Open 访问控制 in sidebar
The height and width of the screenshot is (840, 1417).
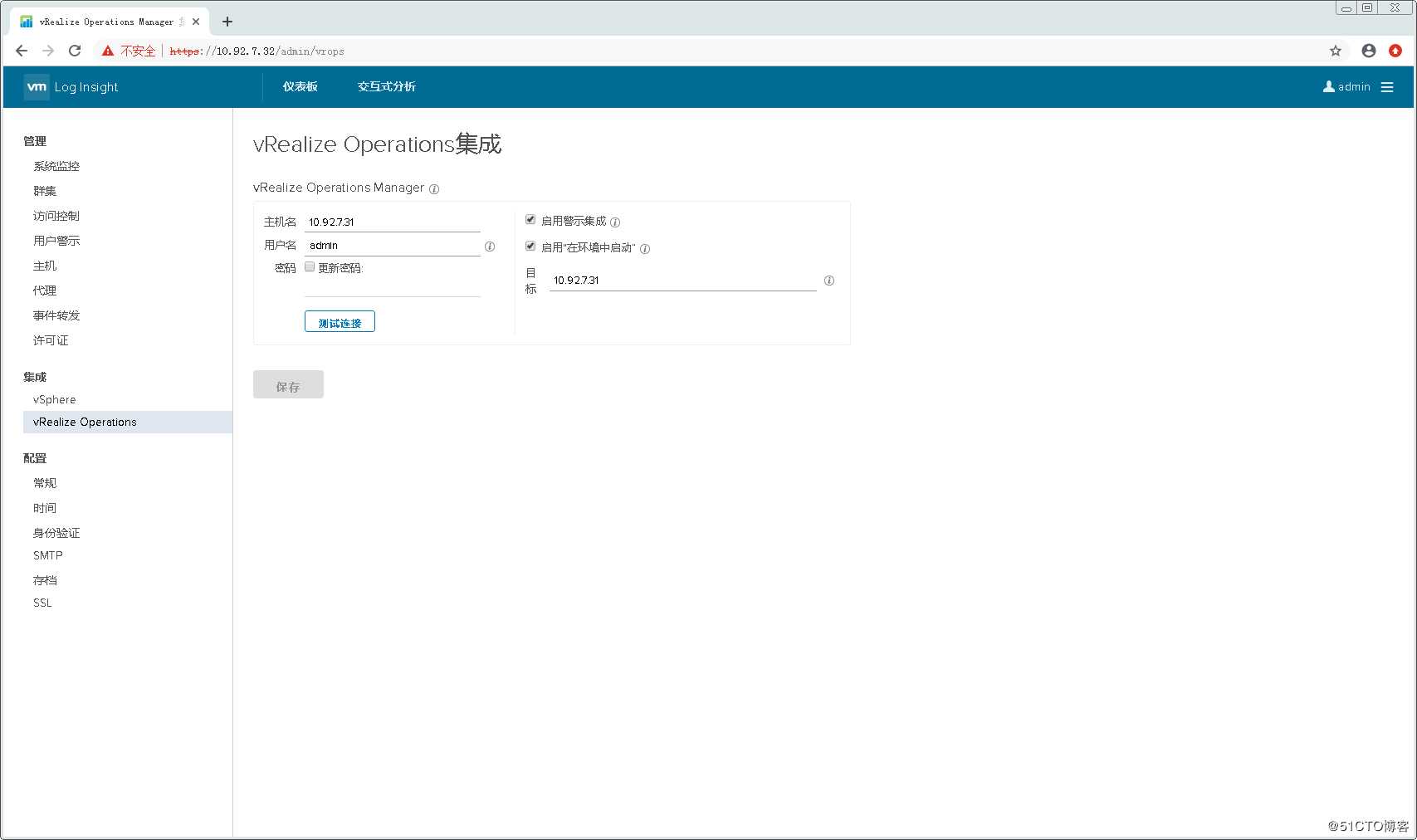(x=56, y=216)
